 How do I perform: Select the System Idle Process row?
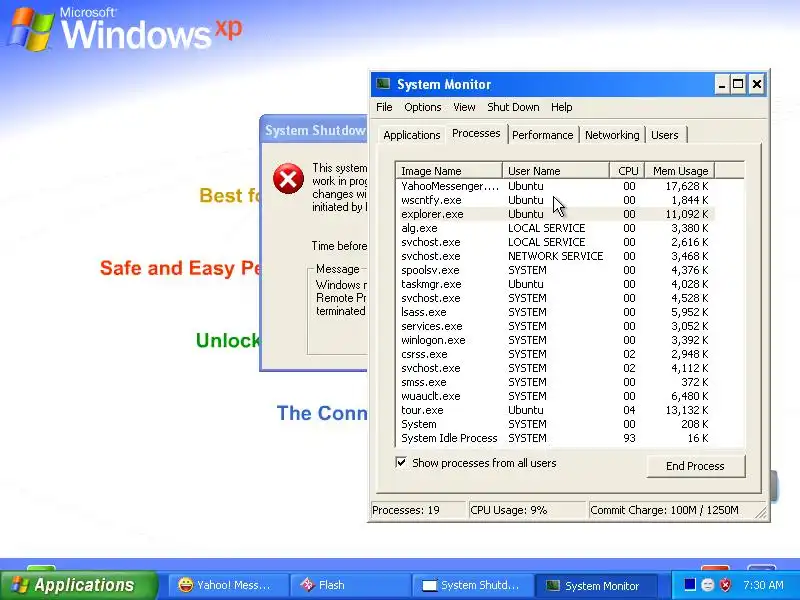555,438
